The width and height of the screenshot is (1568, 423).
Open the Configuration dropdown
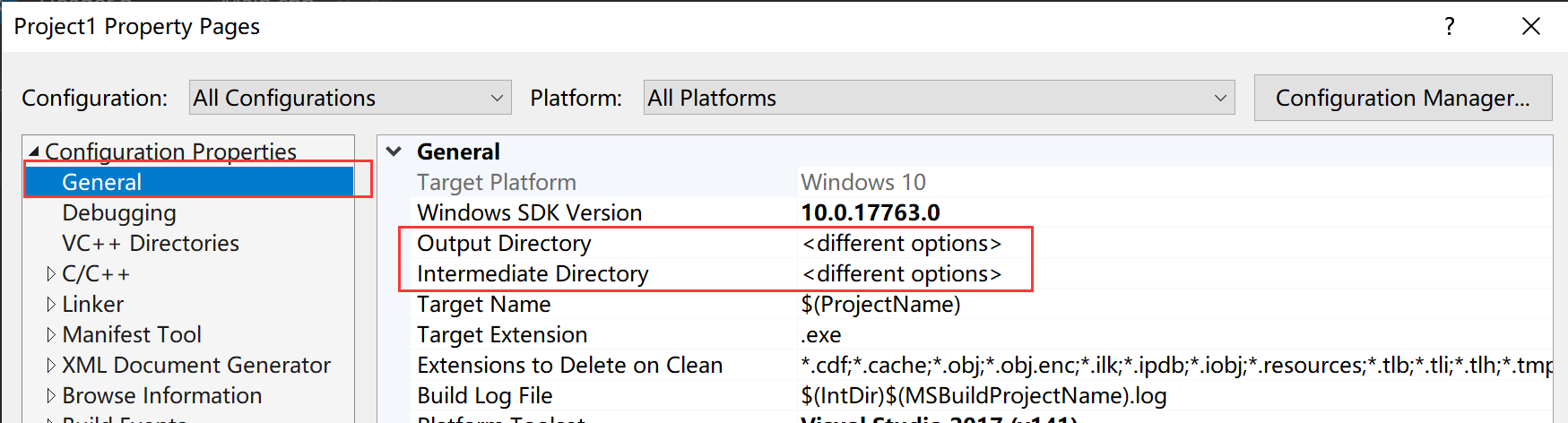[351, 98]
